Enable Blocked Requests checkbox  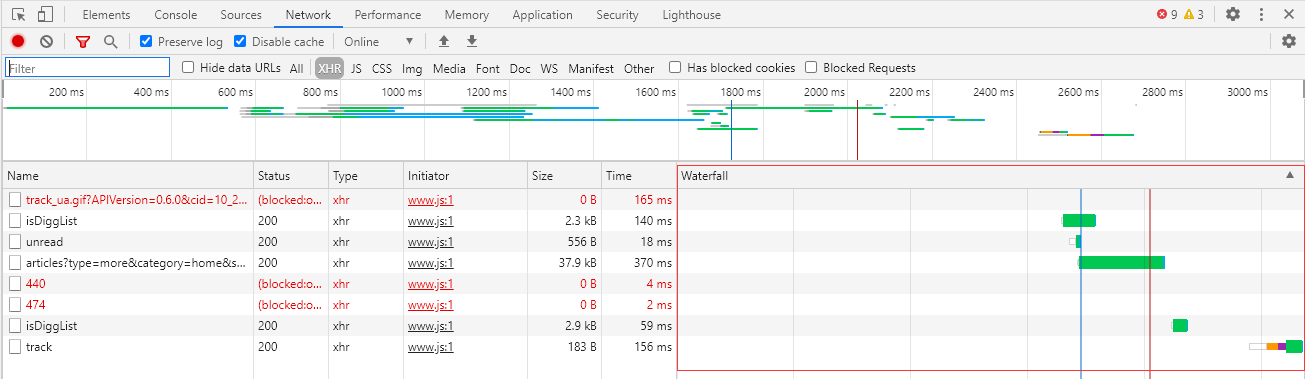click(x=810, y=68)
